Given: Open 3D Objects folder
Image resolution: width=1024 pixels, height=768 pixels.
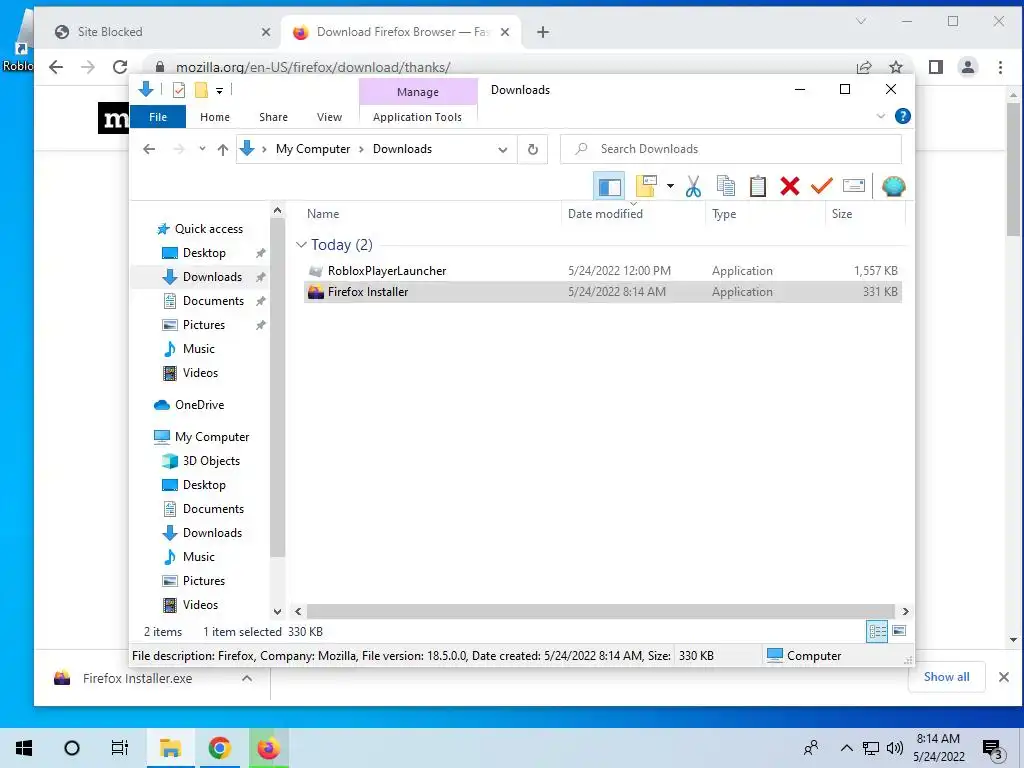Looking at the screenshot, I should [211, 461].
